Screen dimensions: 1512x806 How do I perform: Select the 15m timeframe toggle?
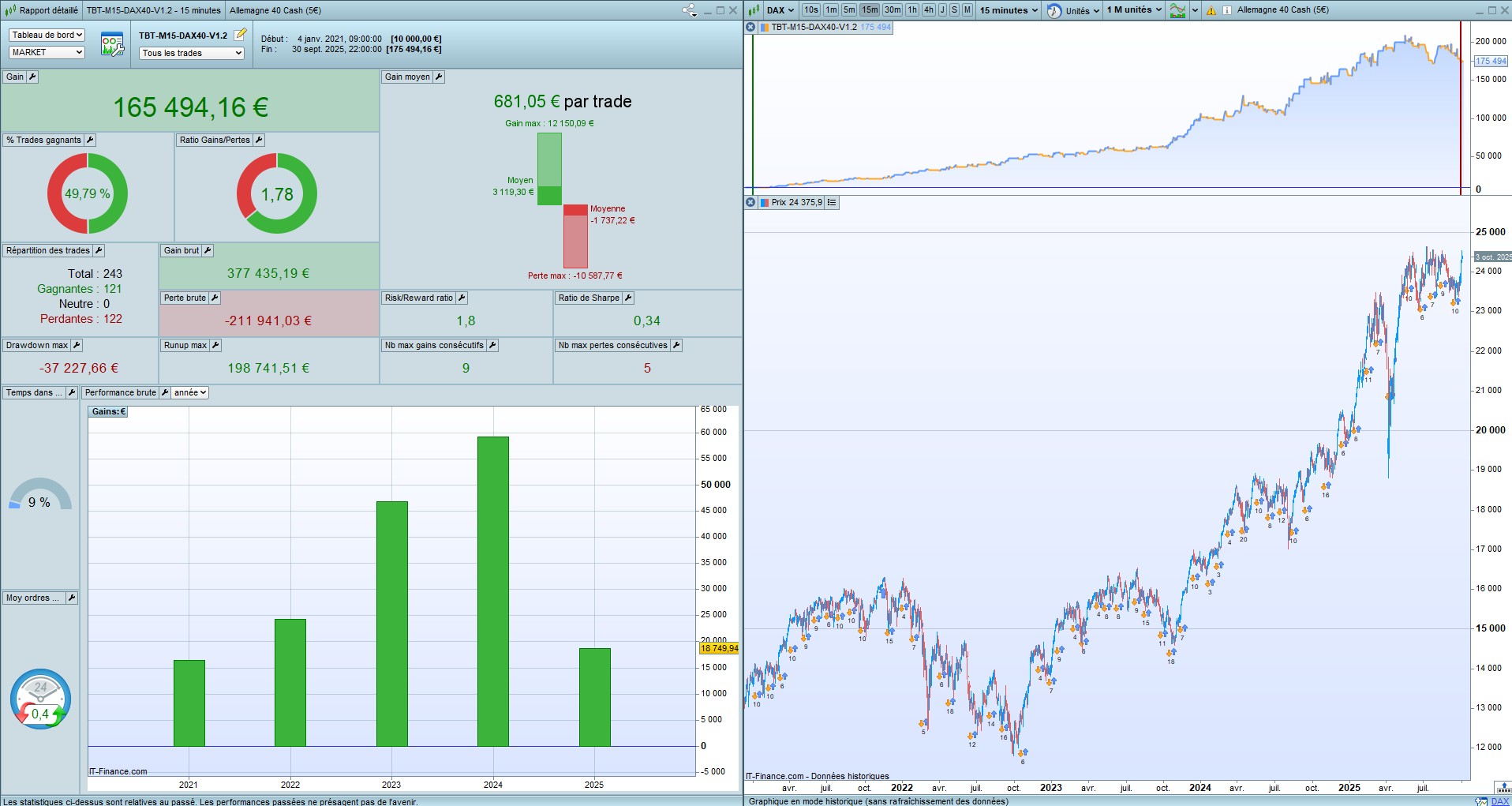point(870,10)
